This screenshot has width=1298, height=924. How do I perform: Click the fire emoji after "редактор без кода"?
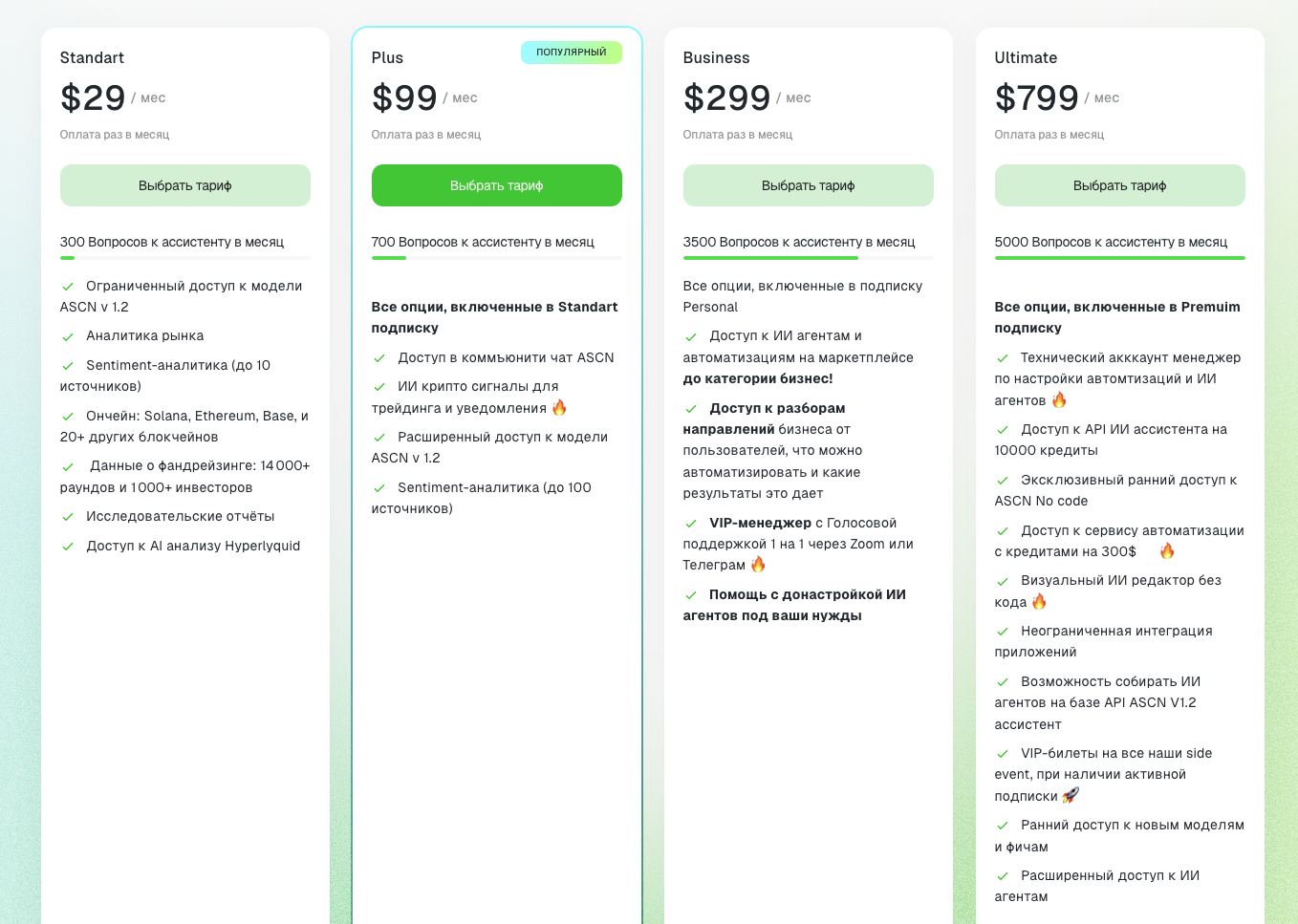(1039, 602)
